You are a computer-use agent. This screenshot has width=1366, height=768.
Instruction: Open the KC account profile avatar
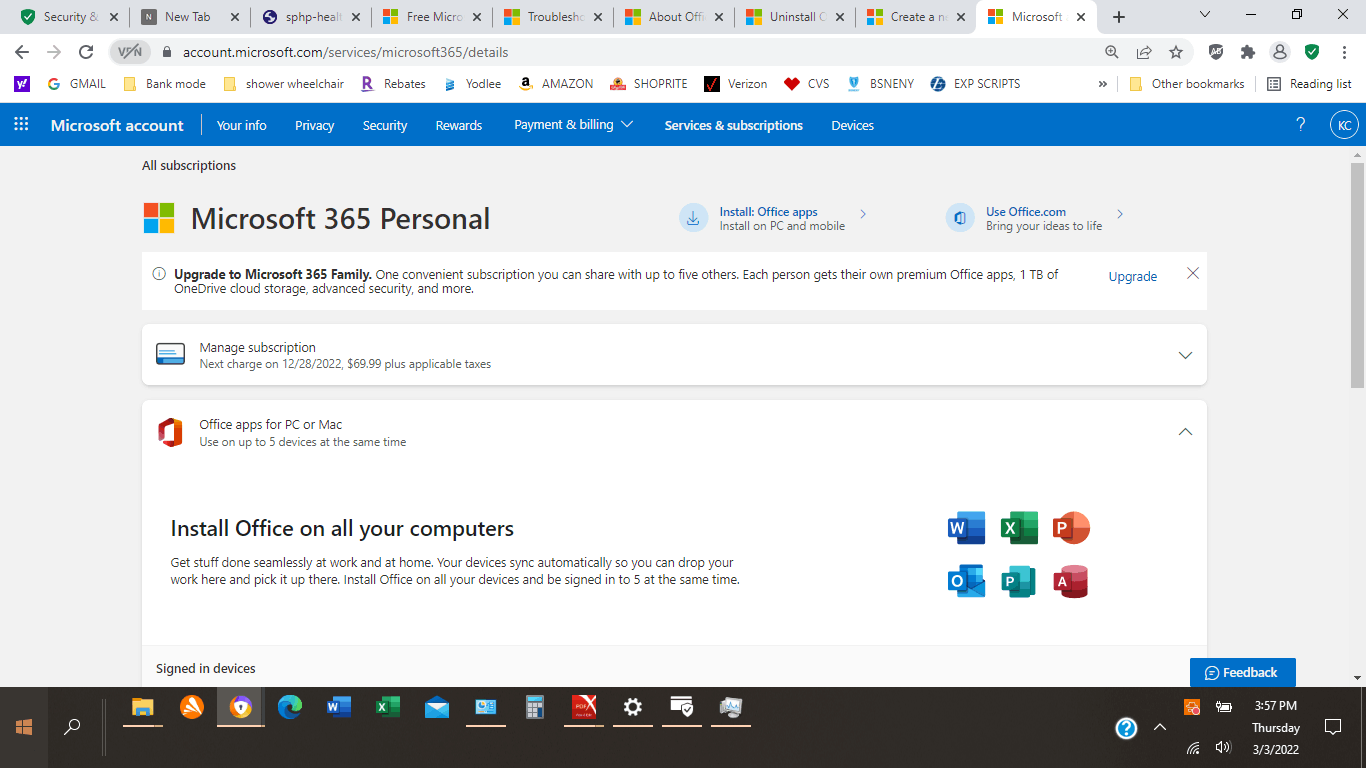click(x=1344, y=125)
